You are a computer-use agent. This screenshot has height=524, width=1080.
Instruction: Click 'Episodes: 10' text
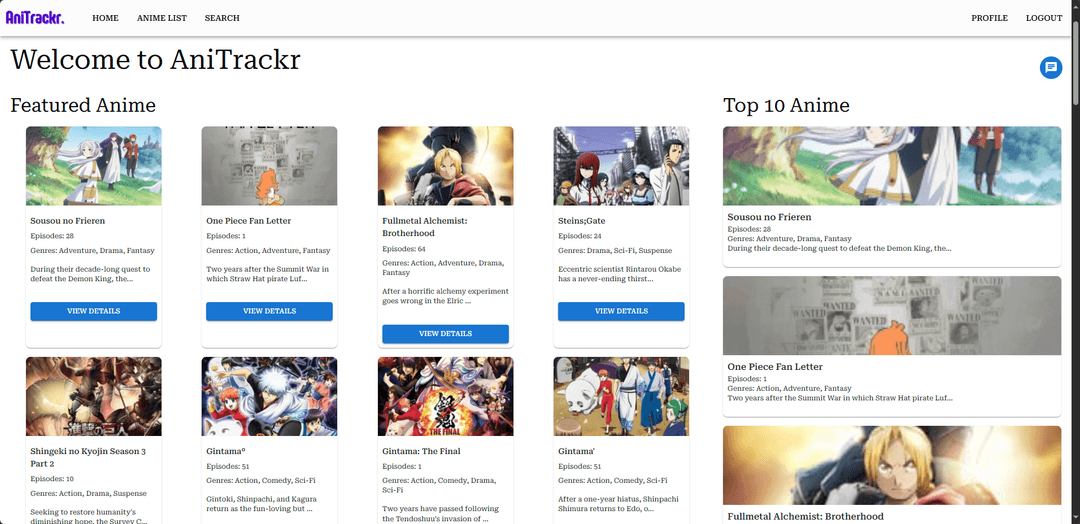coord(52,479)
